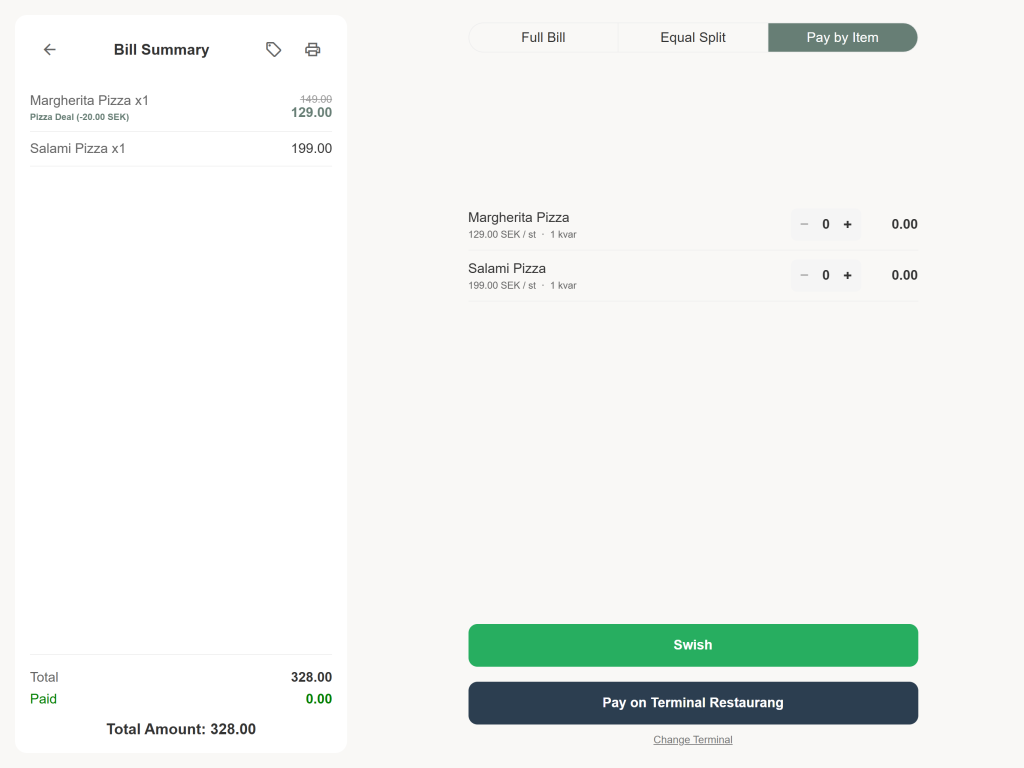Switch to Equal Split tab
1024x768 pixels.
pos(693,38)
